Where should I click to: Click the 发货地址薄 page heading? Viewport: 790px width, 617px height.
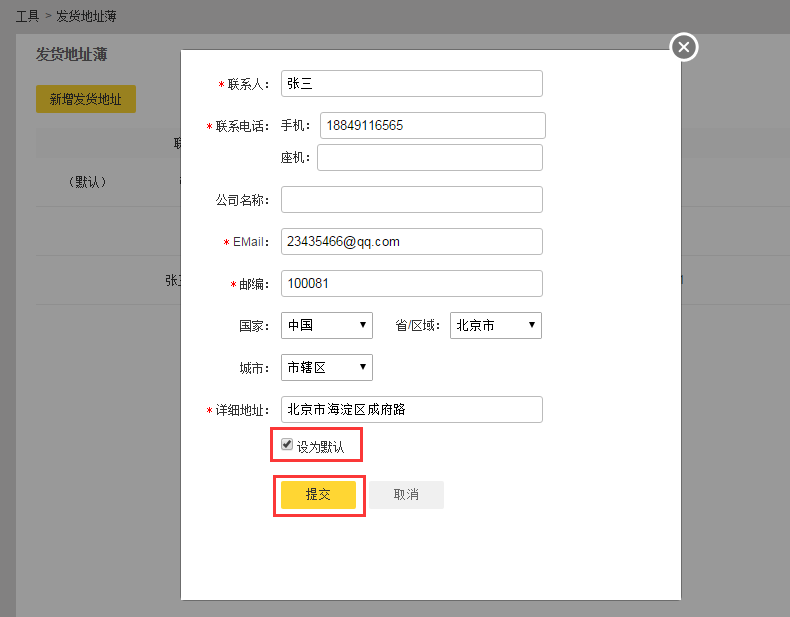coord(72,54)
